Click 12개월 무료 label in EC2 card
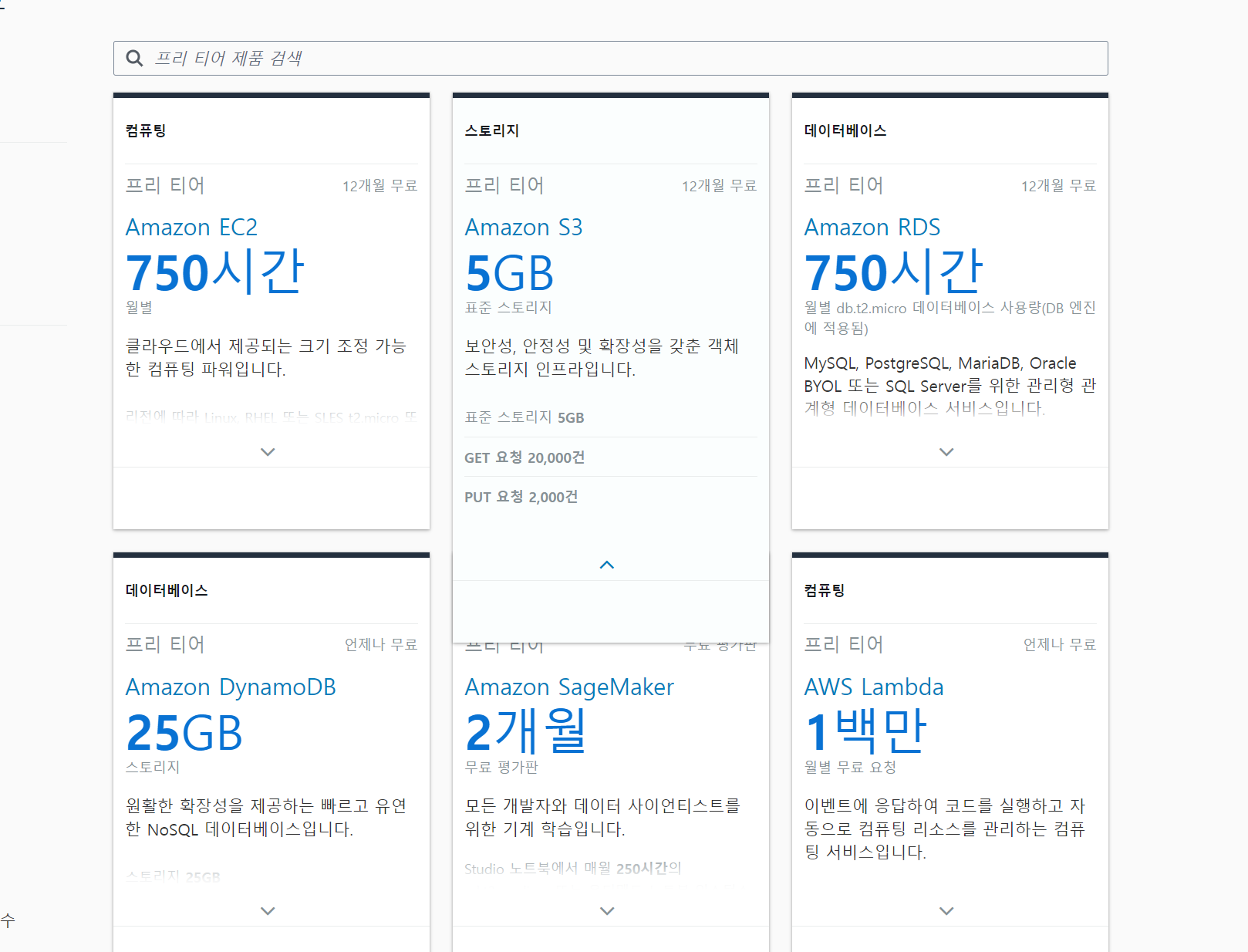 click(379, 186)
